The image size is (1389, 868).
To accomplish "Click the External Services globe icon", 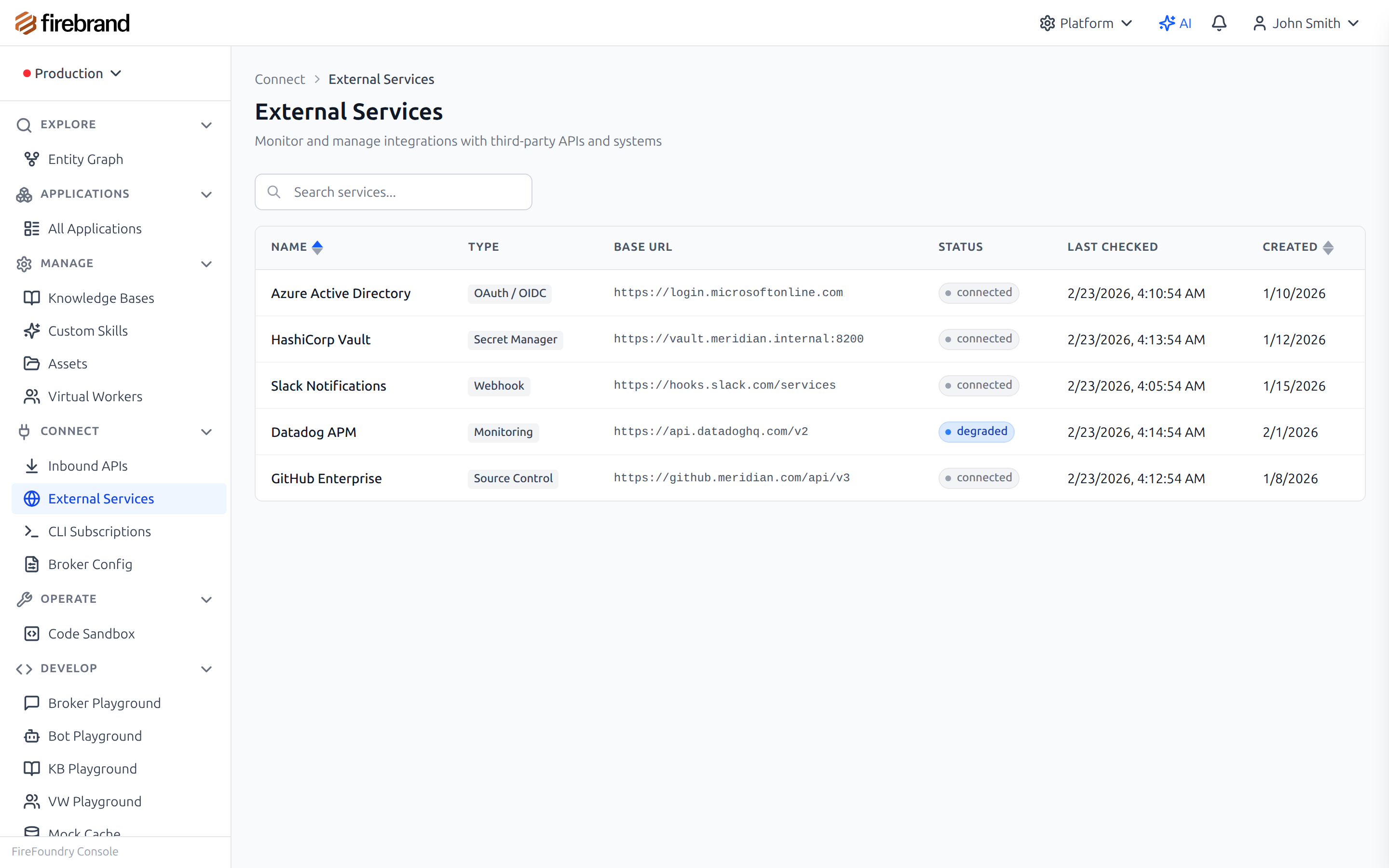I will (31, 498).
